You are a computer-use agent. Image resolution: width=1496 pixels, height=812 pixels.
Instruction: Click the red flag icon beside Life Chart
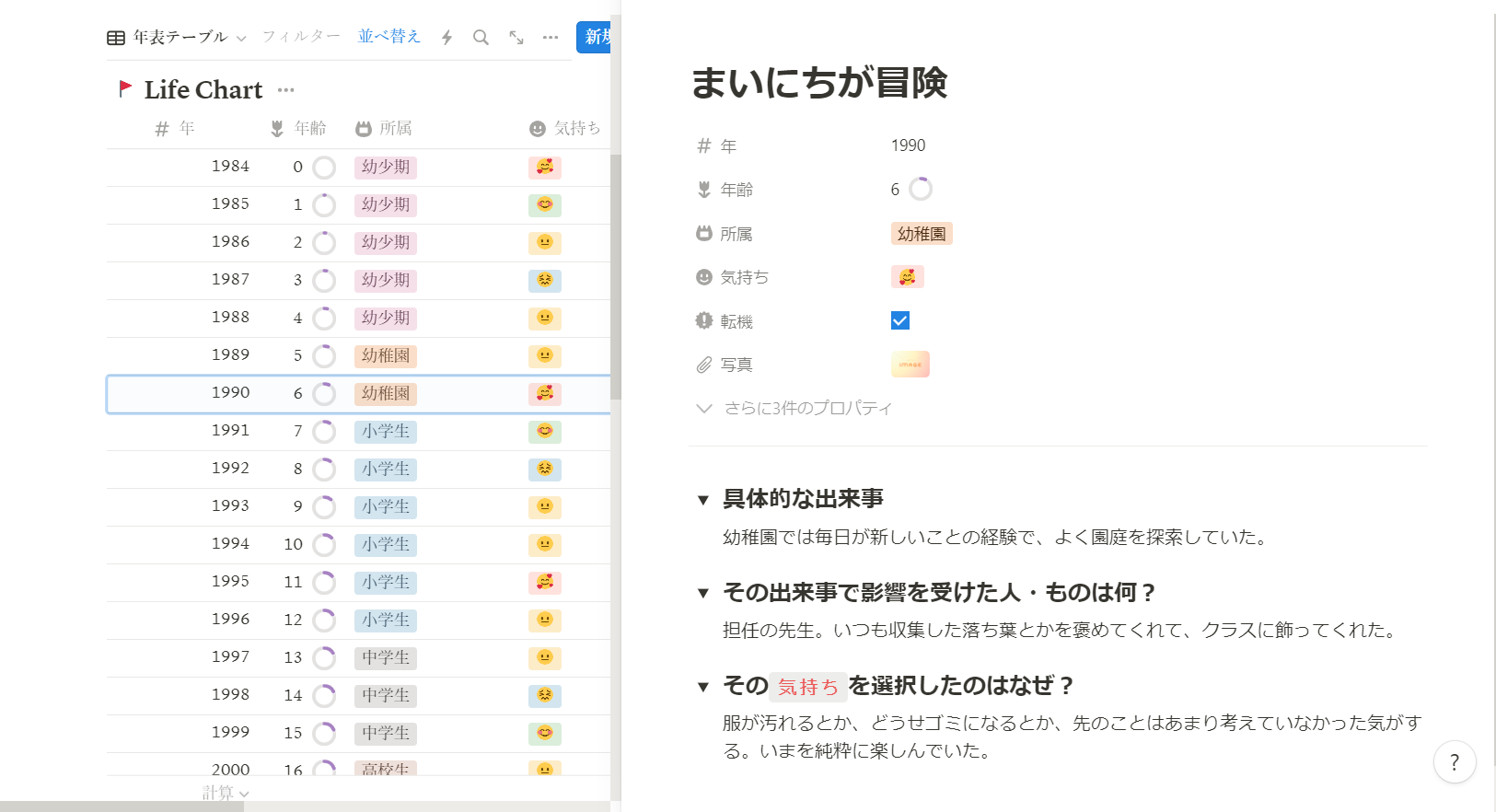click(x=125, y=89)
